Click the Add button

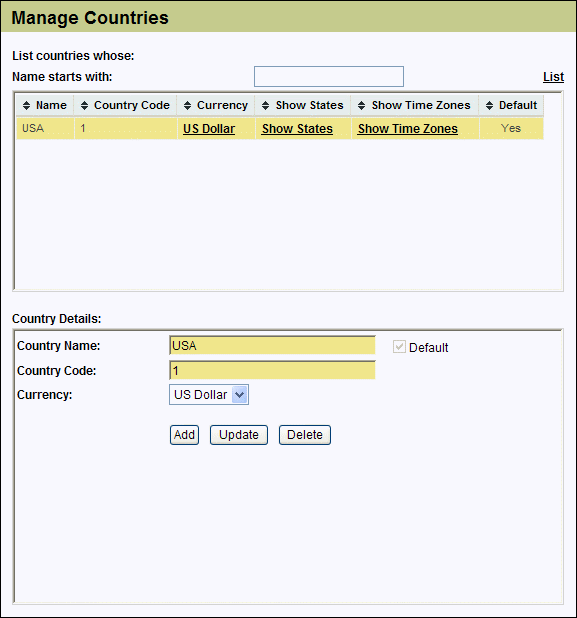point(184,435)
